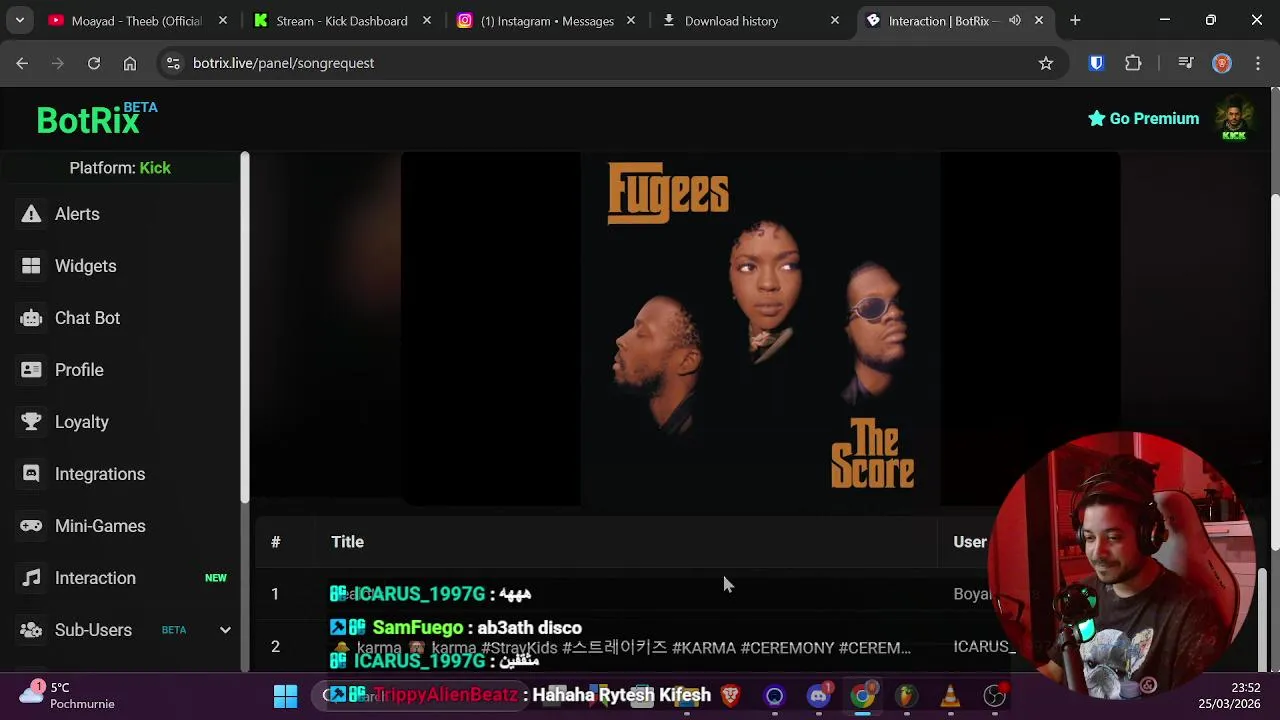The height and width of the screenshot is (720, 1280).
Task: Open Chrome three-dot menu
Action: 1258,63
